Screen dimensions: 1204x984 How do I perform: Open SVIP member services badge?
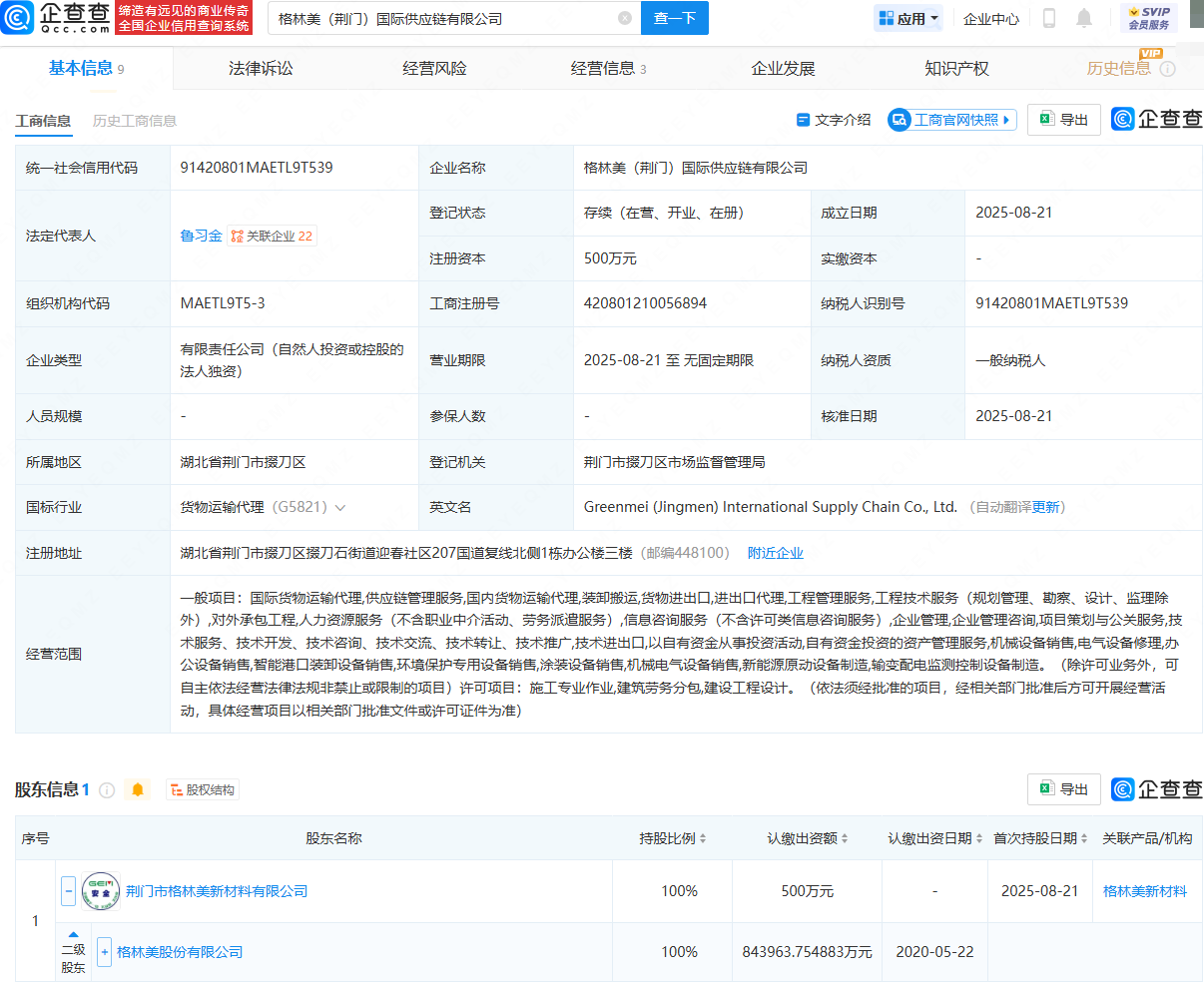coord(1149,18)
